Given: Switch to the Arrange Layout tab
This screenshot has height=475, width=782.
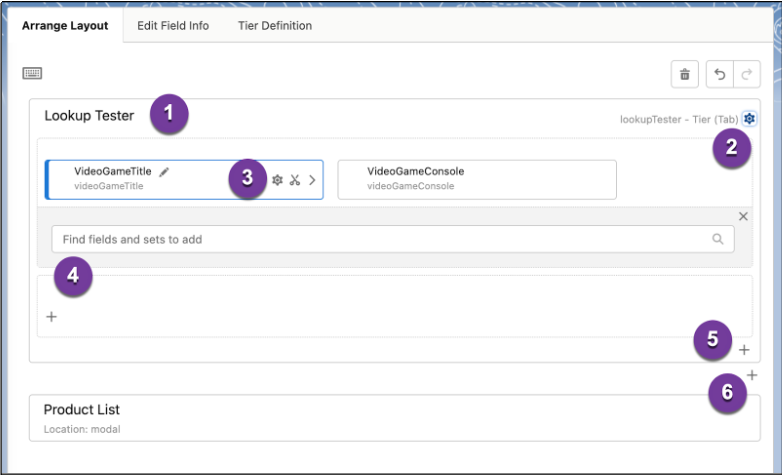Looking at the screenshot, I should [65, 25].
